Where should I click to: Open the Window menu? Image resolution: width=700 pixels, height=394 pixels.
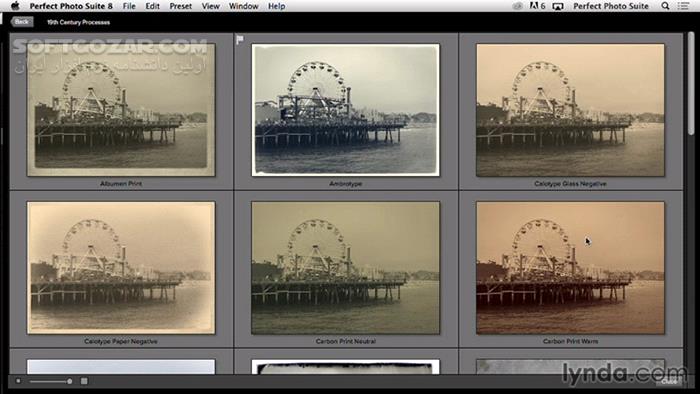(243, 6)
